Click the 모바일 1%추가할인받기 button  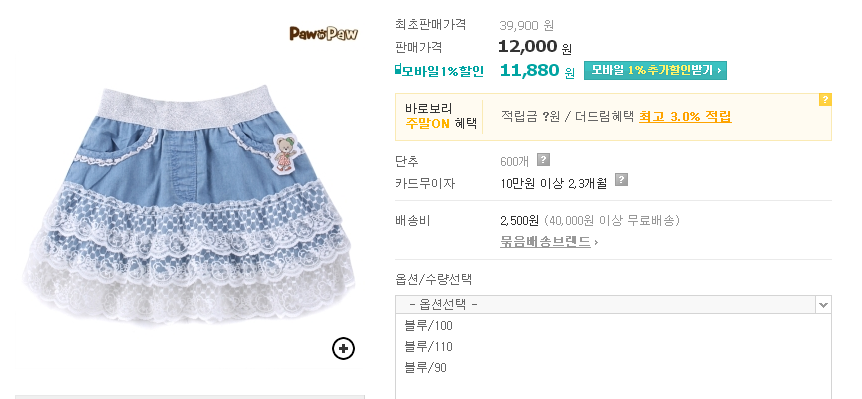coord(655,70)
